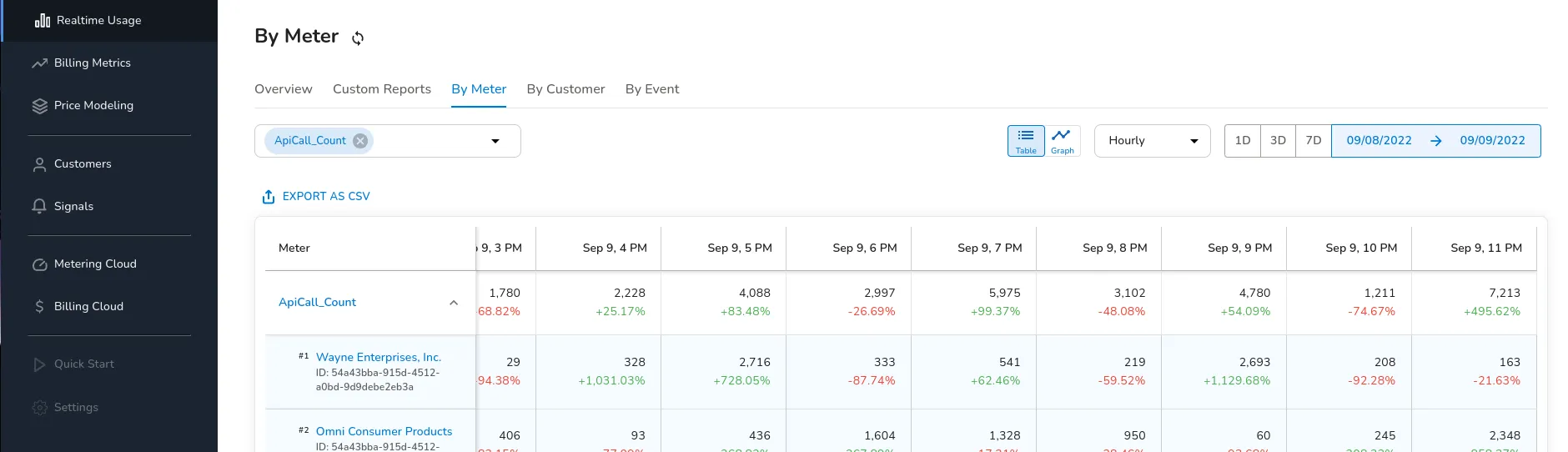The image size is (1568, 452).
Task: Click the Sep 9, 7 PM column header
Action: click(990, 249)
